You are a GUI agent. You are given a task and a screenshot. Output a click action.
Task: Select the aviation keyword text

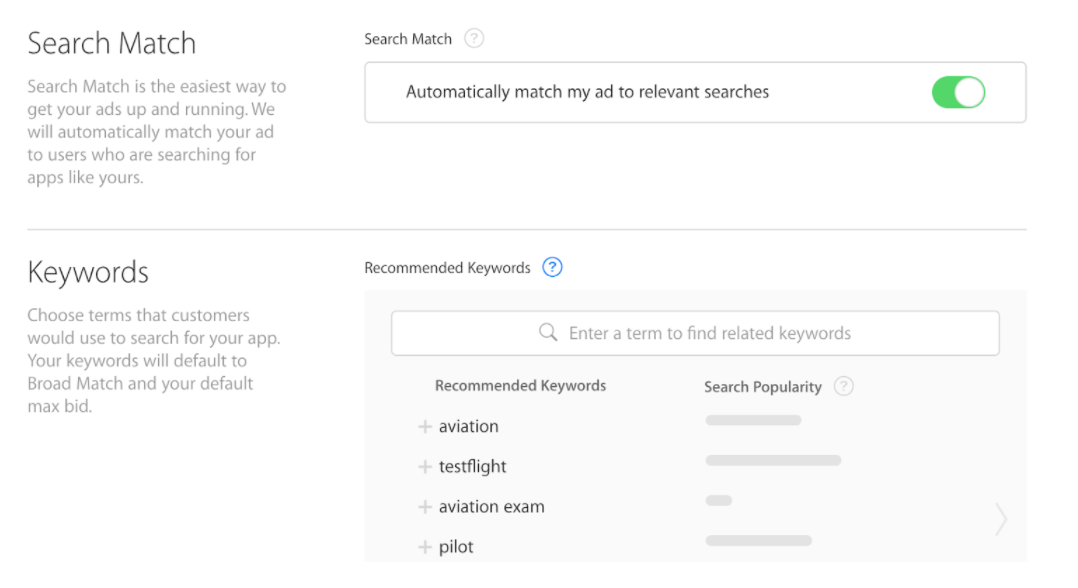tap(469, 426)
